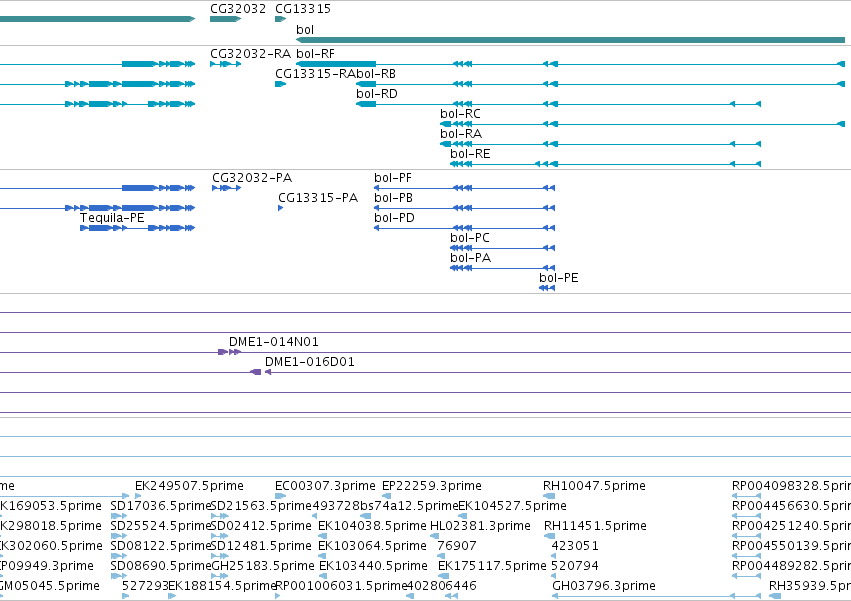851x601 pixels.
Task: Click the CG32032-PA arrow glyph
Action: pyautogui.click(x=226, y=188)
